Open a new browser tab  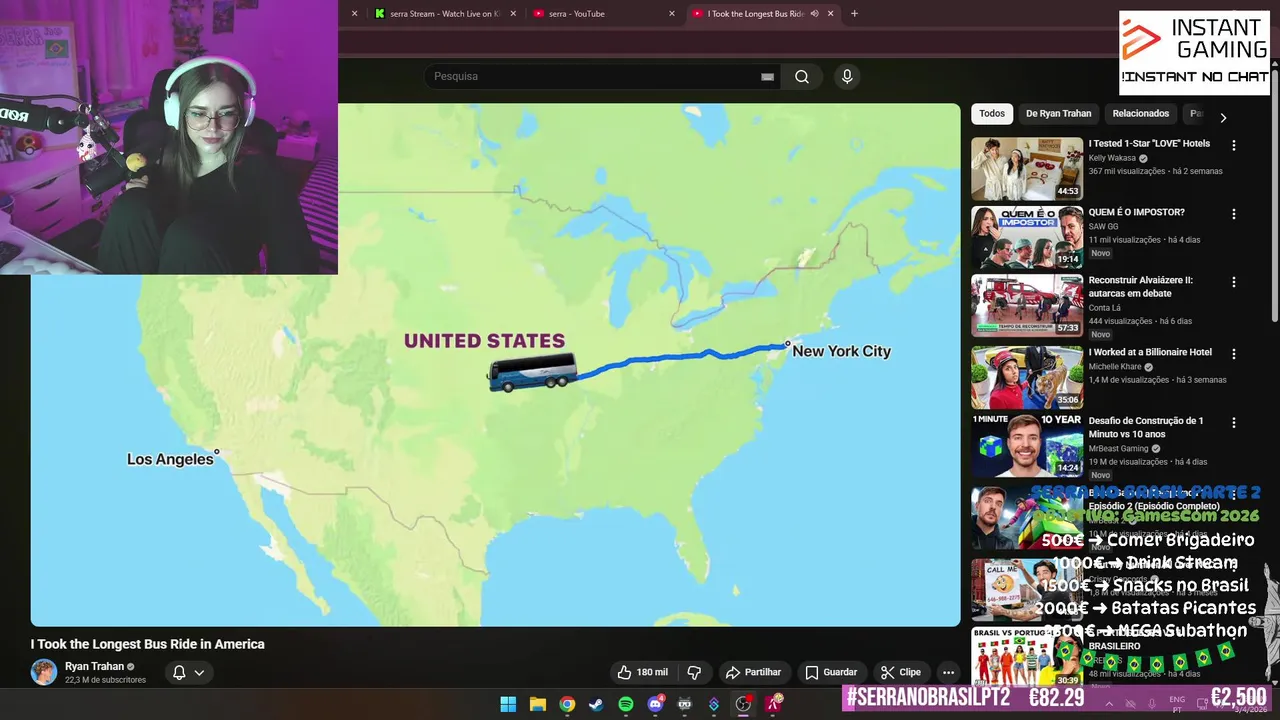[854, 14]
